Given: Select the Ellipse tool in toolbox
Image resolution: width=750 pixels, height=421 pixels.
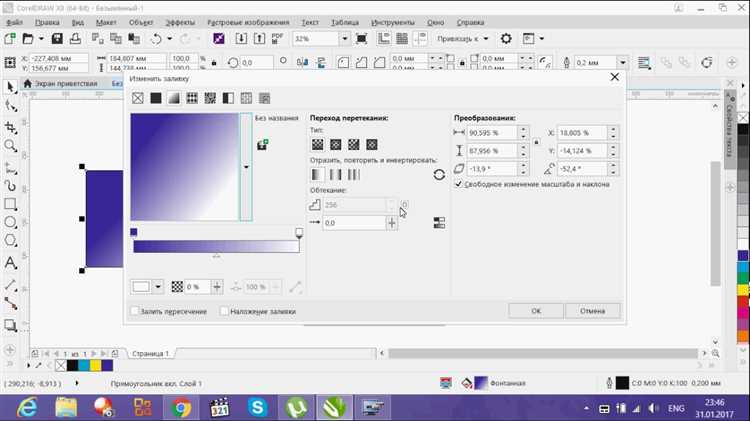Looking at the screenshot, I should (x=11, y=222).
